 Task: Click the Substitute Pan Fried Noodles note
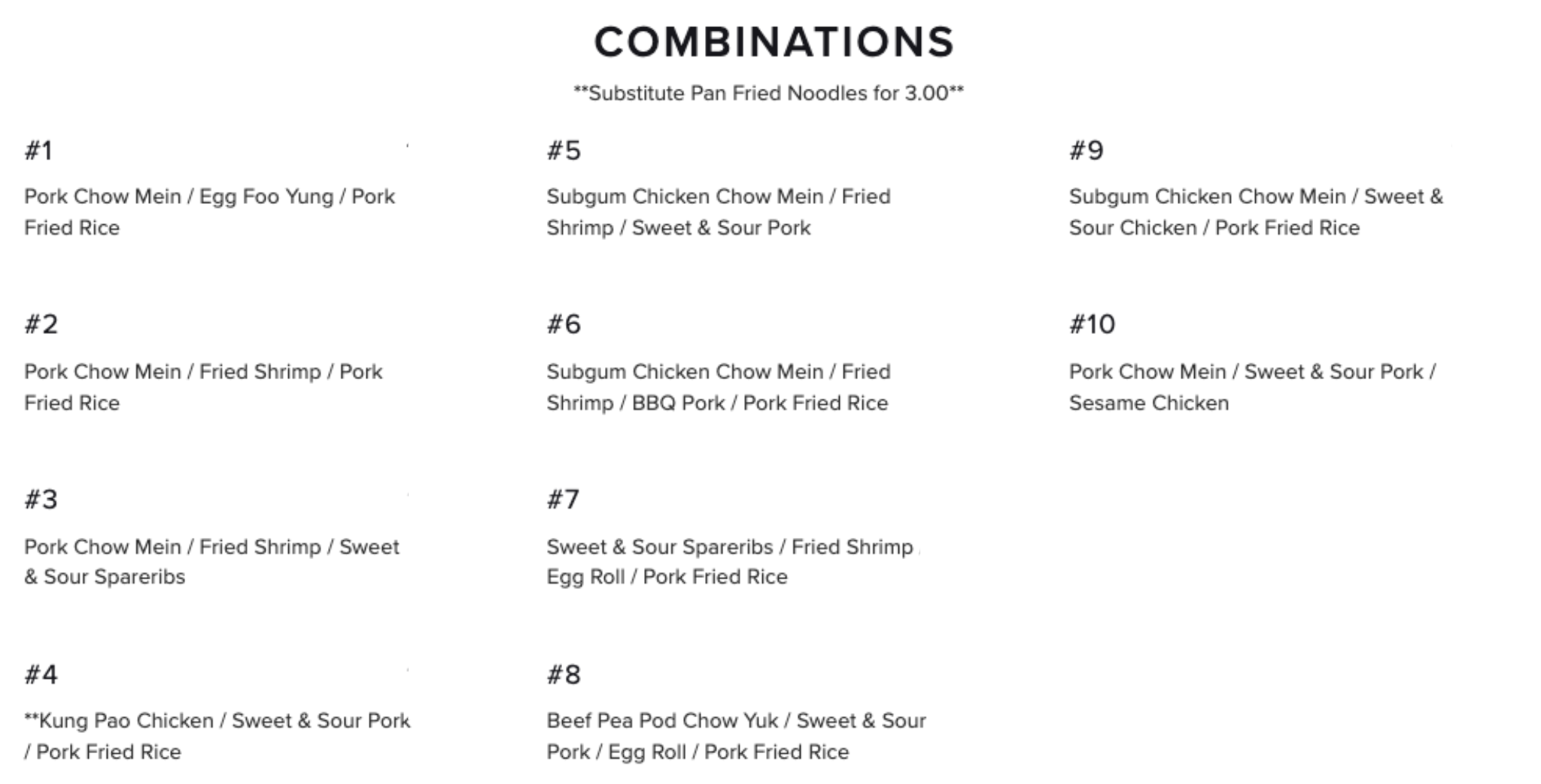768,93
